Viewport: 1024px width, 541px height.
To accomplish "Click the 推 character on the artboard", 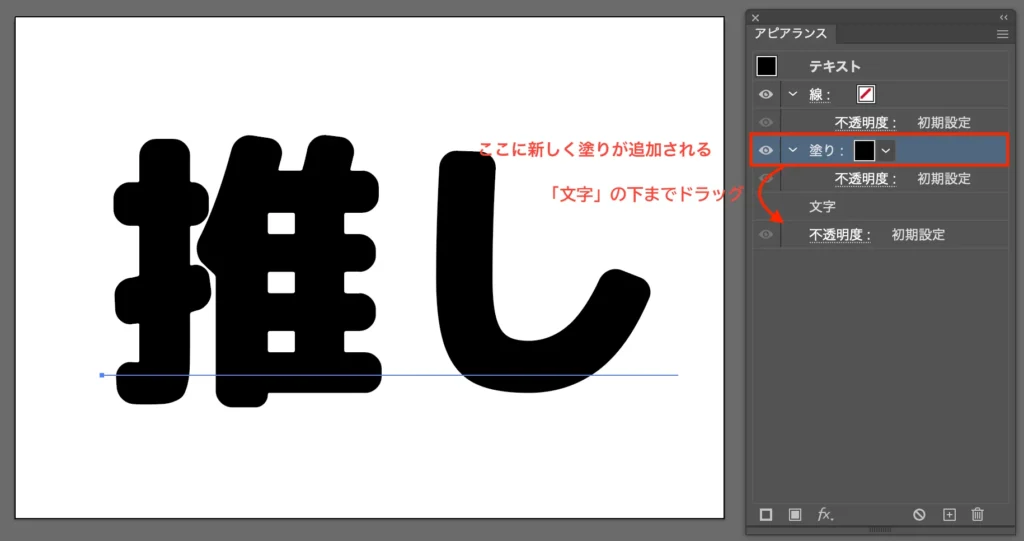I will (247, 271).
